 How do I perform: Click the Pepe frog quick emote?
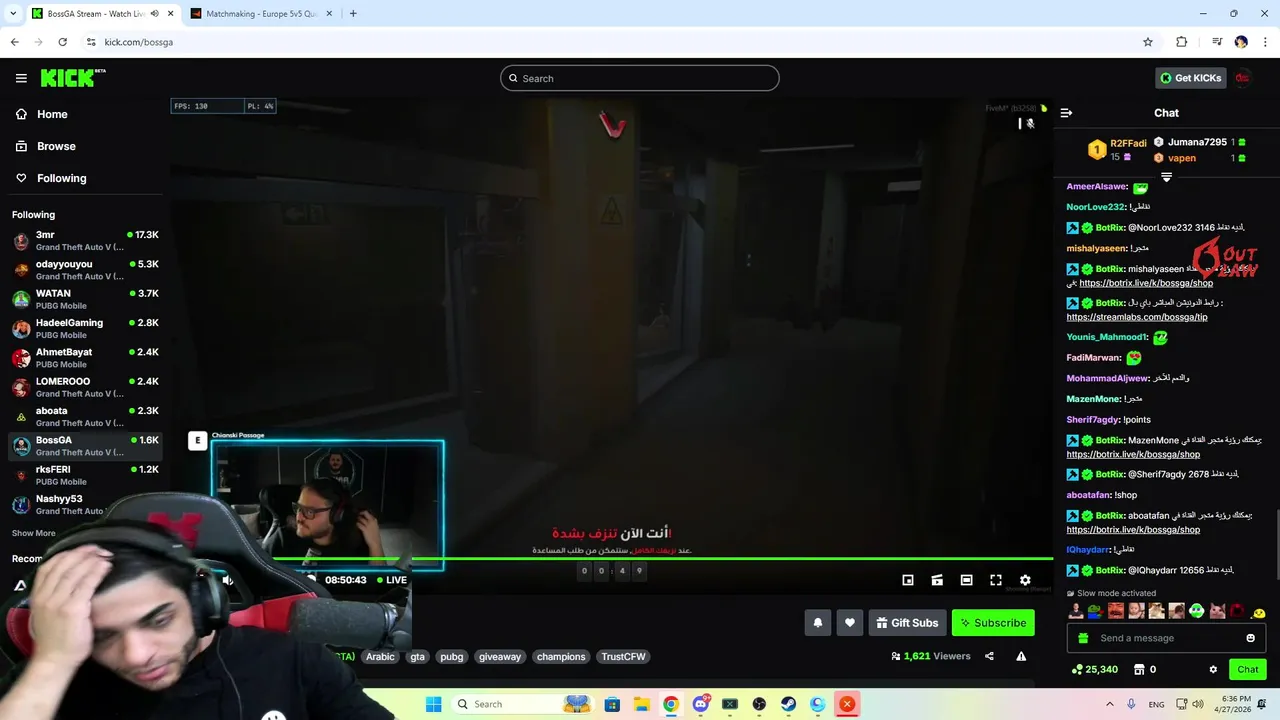(1096, 611)
